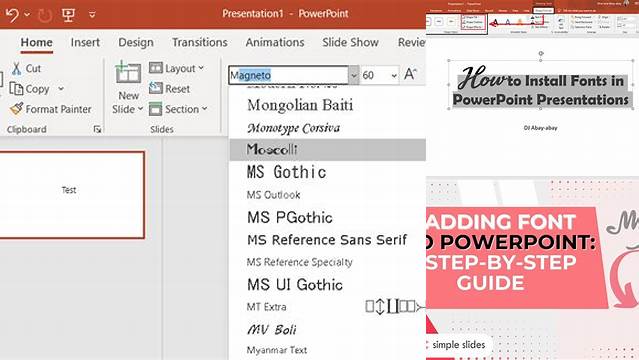Open the Animations ribbon tab

(275, 42)
